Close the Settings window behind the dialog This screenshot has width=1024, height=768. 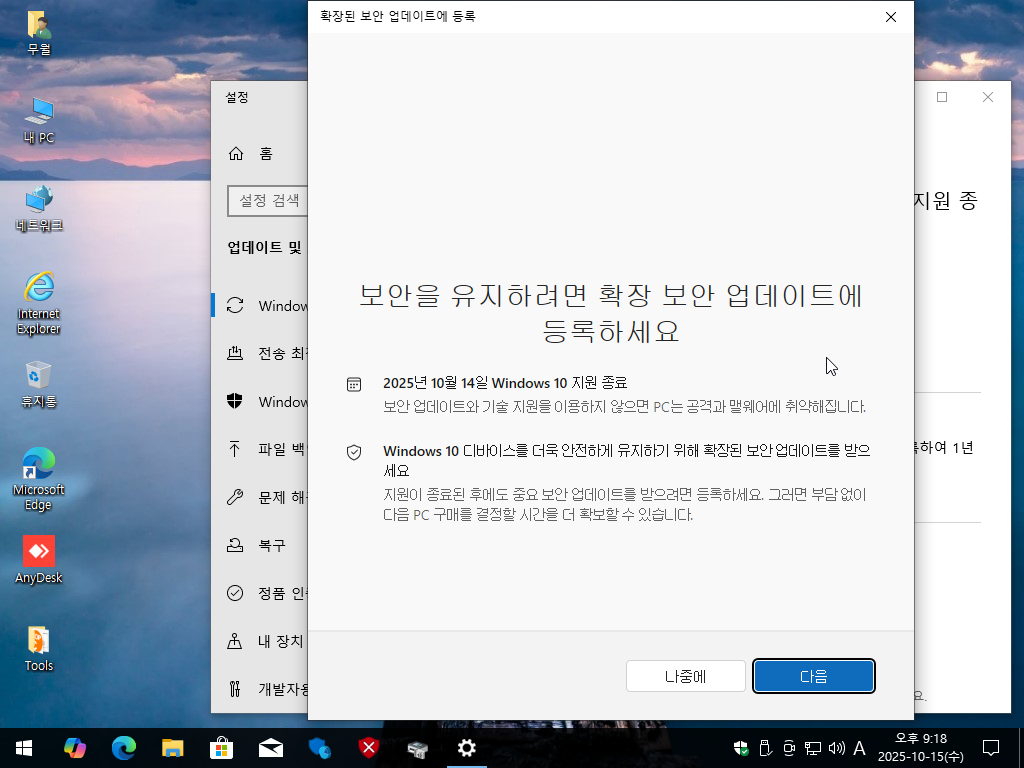click(987, 97)
